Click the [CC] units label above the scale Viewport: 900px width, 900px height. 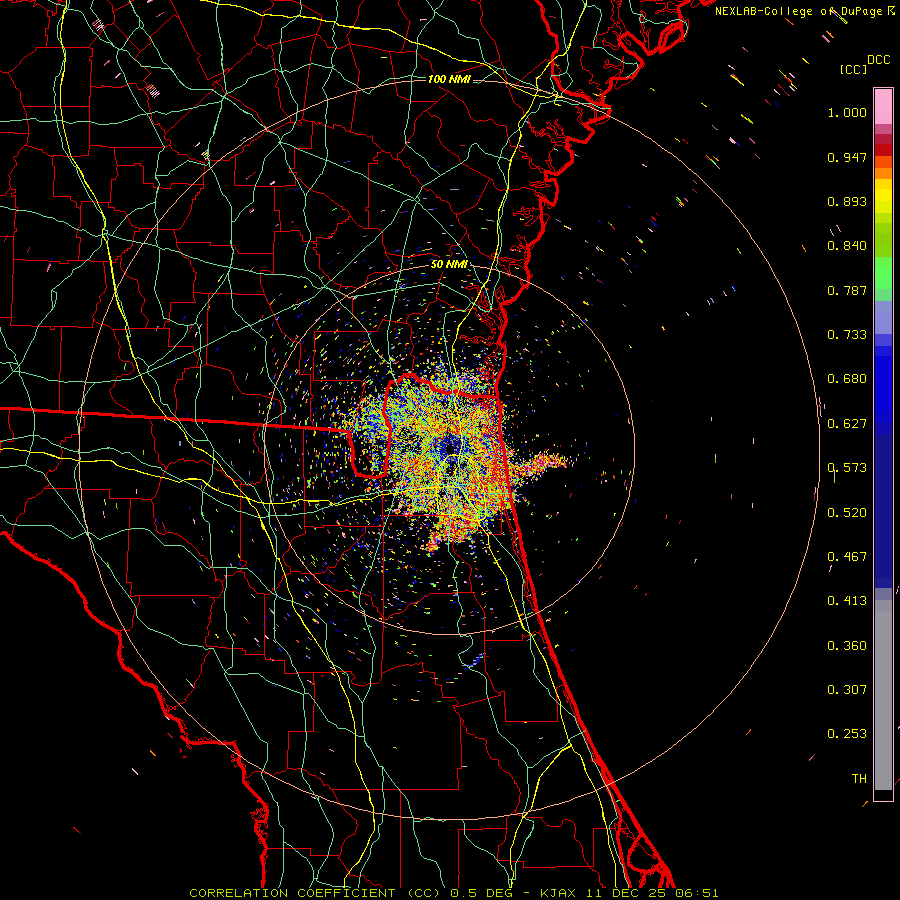(854, 69)
